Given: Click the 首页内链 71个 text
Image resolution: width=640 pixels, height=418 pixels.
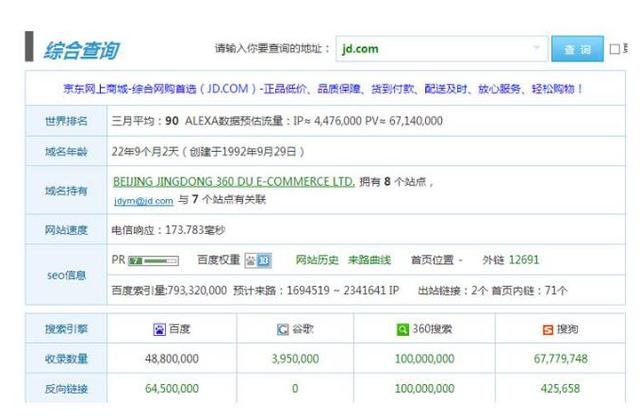Looking at the screenshot, I should (x=529, y=291).
